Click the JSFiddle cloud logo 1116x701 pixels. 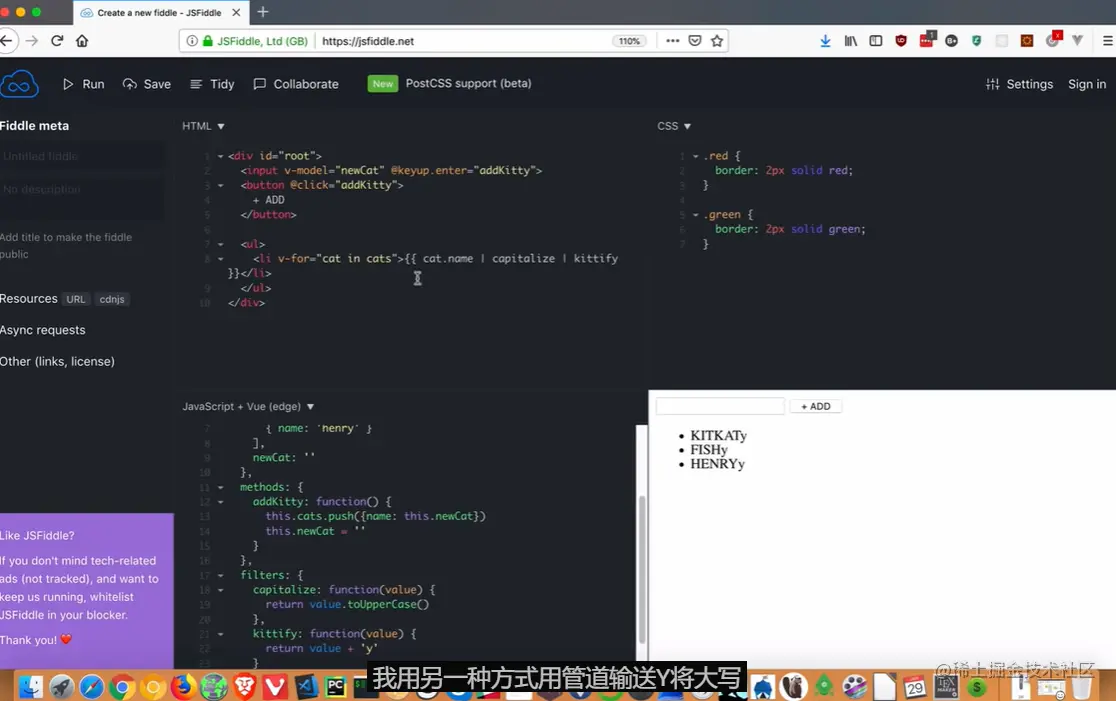click(19, 84)
